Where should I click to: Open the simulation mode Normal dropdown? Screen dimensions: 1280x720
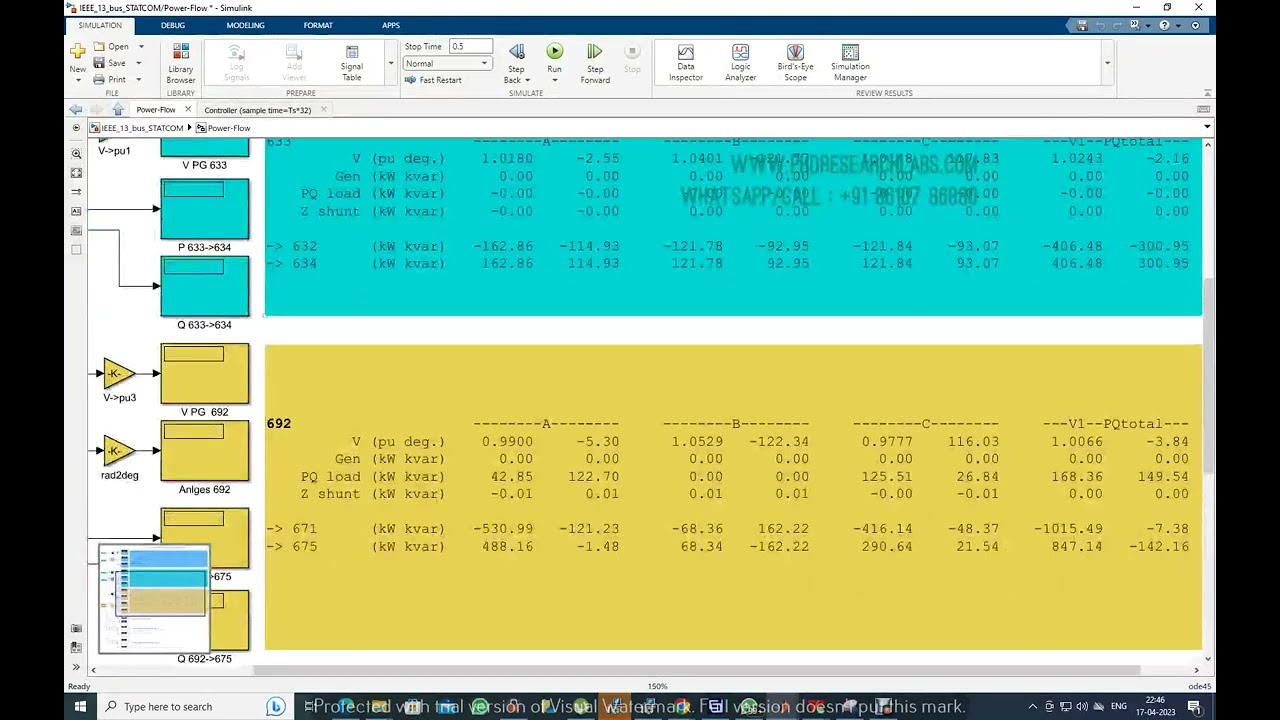[447, 63]
